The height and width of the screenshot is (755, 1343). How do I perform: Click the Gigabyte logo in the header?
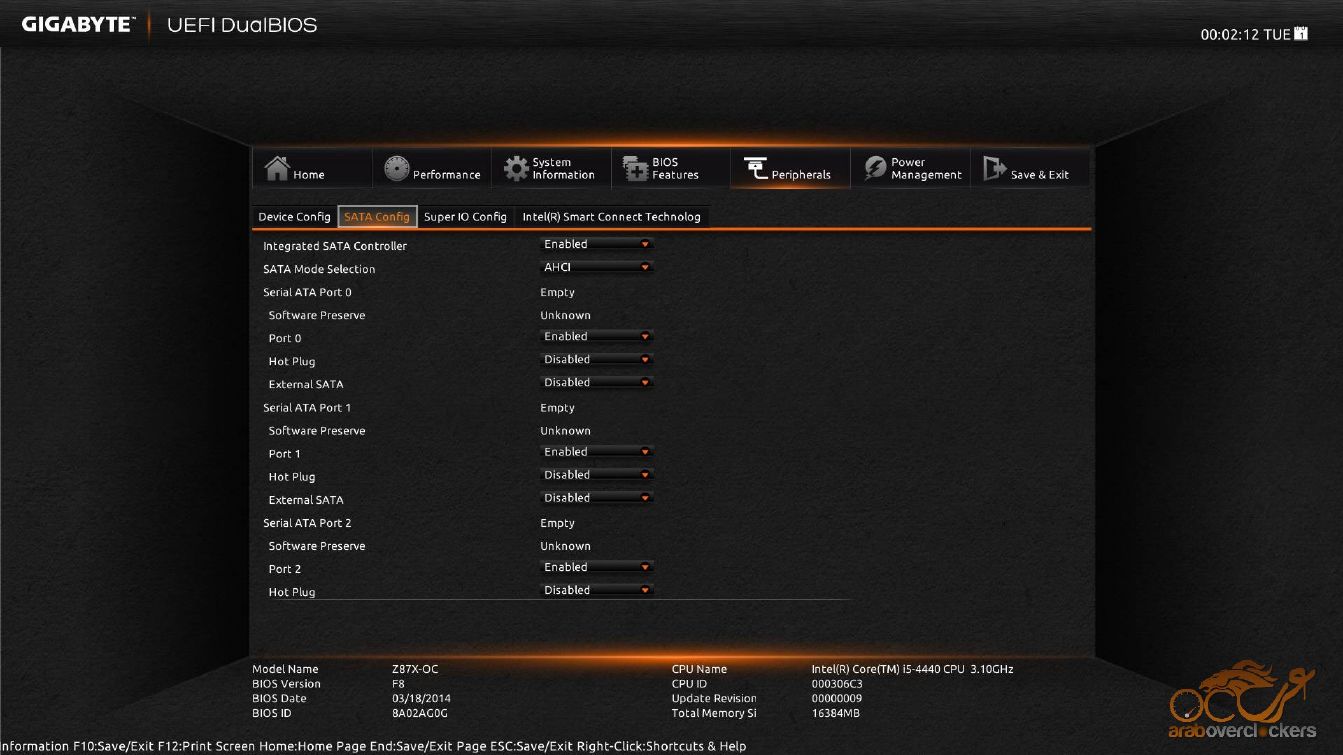click(x=77, y=25)
